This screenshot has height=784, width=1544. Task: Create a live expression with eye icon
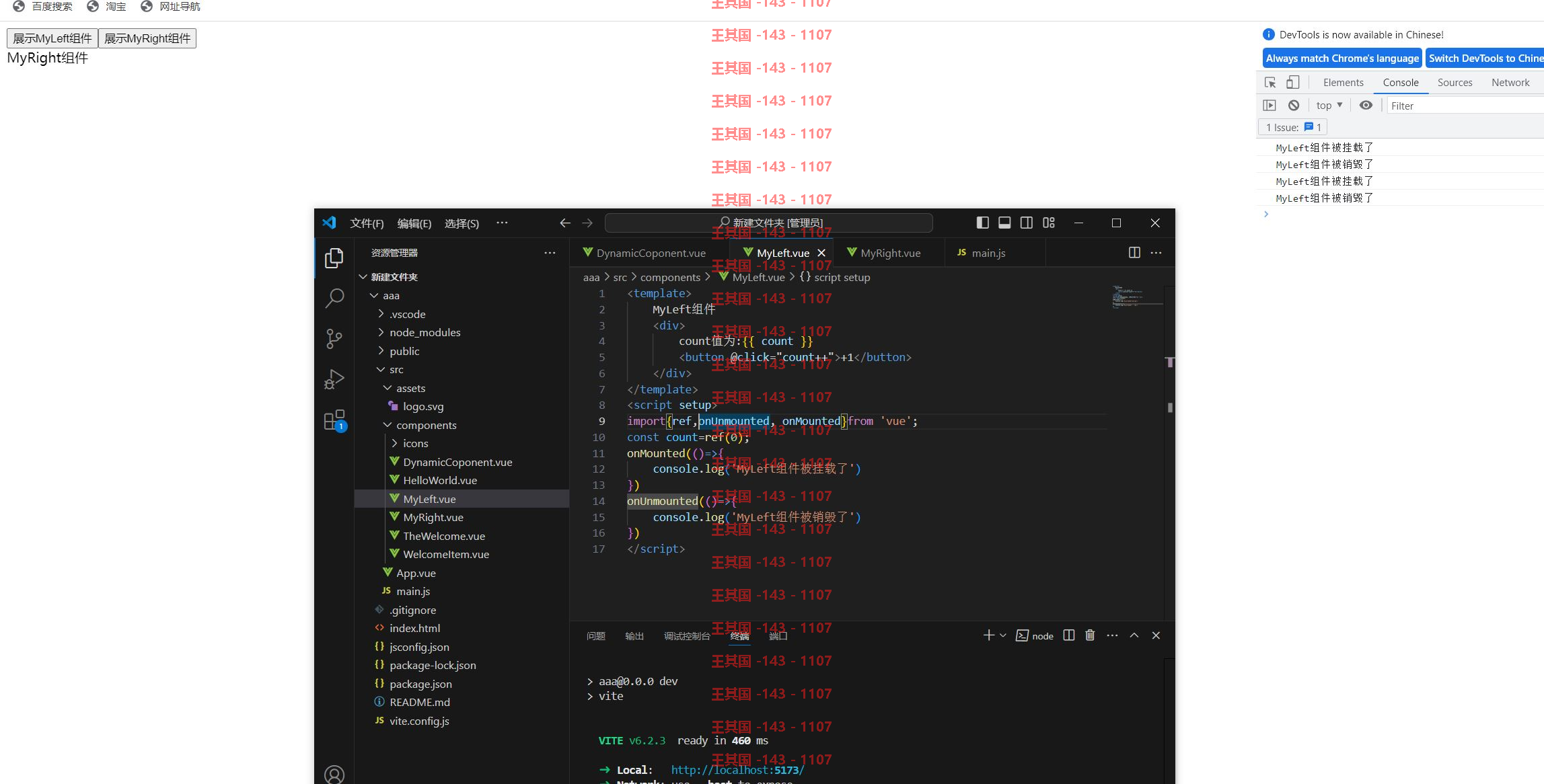[x=1366, y=106]
